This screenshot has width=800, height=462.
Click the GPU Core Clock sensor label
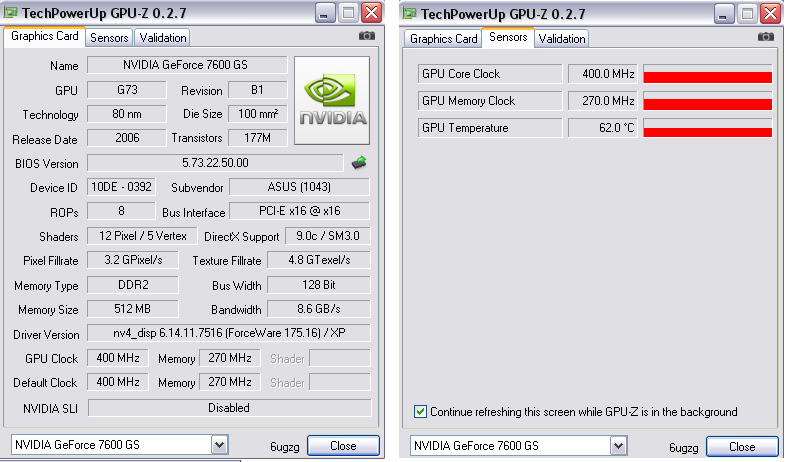[x=490, y=74]
